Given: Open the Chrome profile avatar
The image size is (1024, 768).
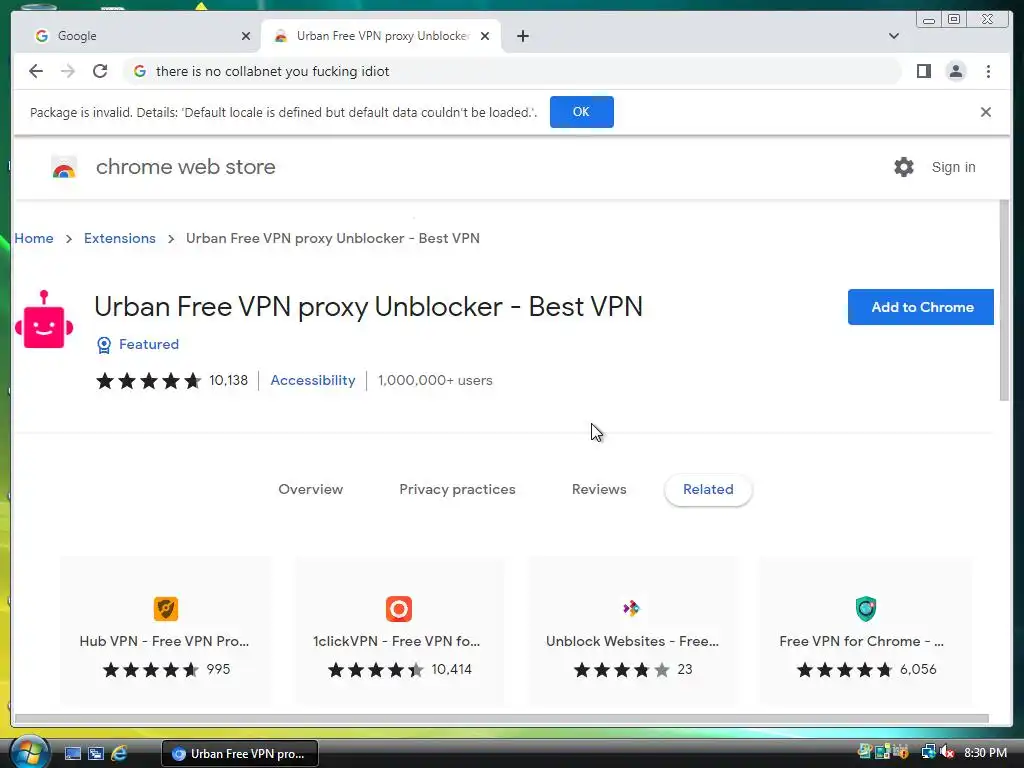Looking at the screenshot, I should pyautogui.click(x=956, y=71).
